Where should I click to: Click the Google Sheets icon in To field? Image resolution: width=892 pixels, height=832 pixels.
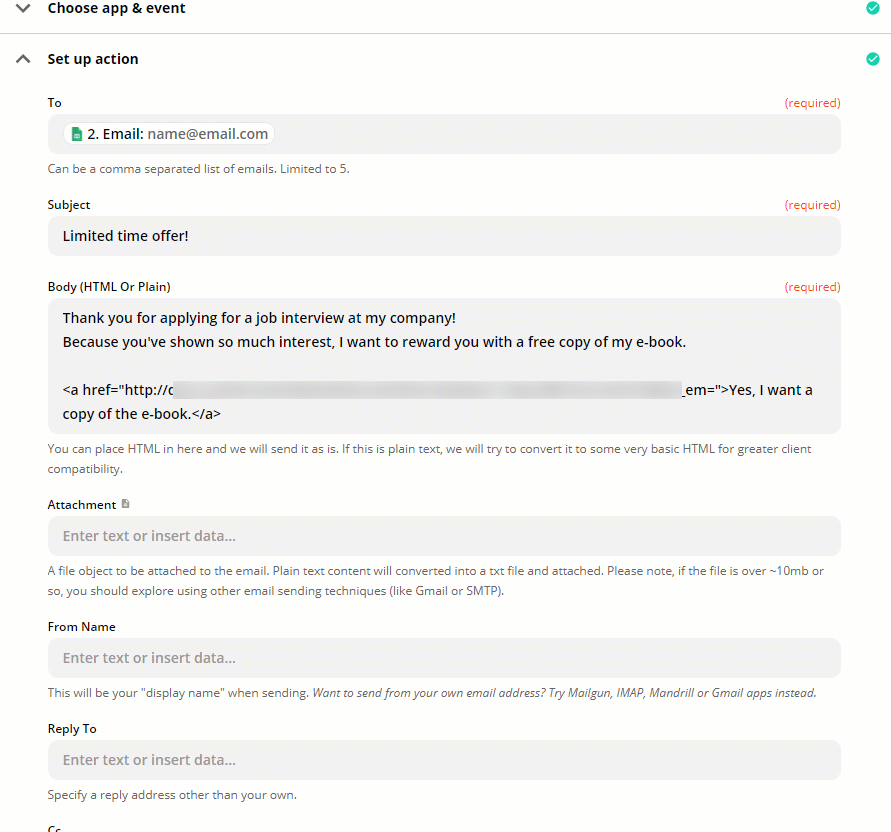click(x=77, y=134)
